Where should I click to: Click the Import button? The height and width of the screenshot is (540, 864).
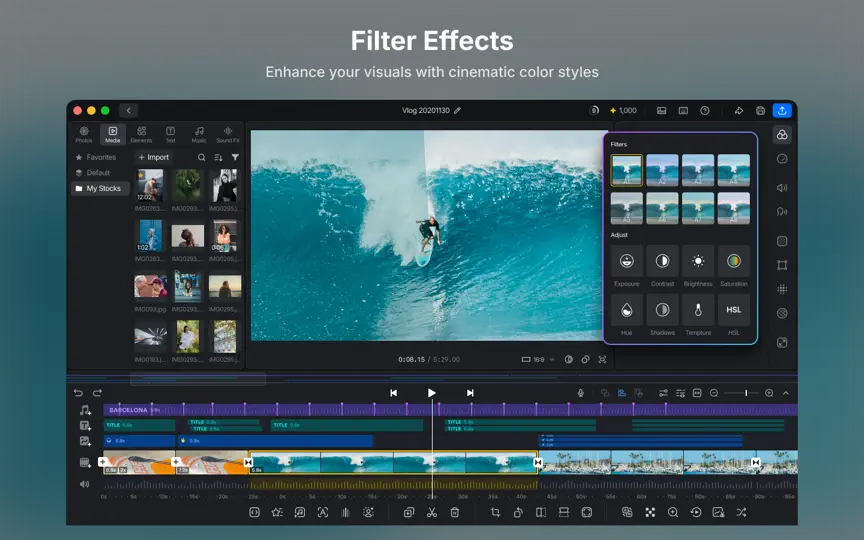pyautogui.click(x=154, y=157)
